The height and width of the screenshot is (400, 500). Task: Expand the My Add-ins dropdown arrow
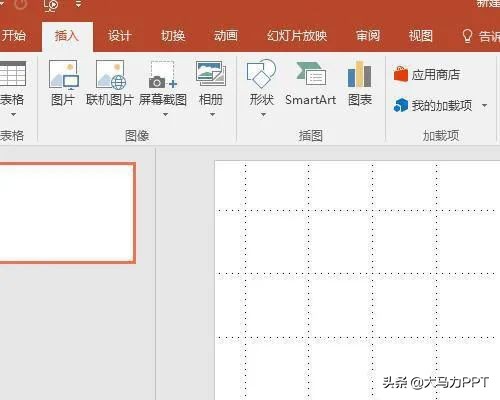(484, 106)
